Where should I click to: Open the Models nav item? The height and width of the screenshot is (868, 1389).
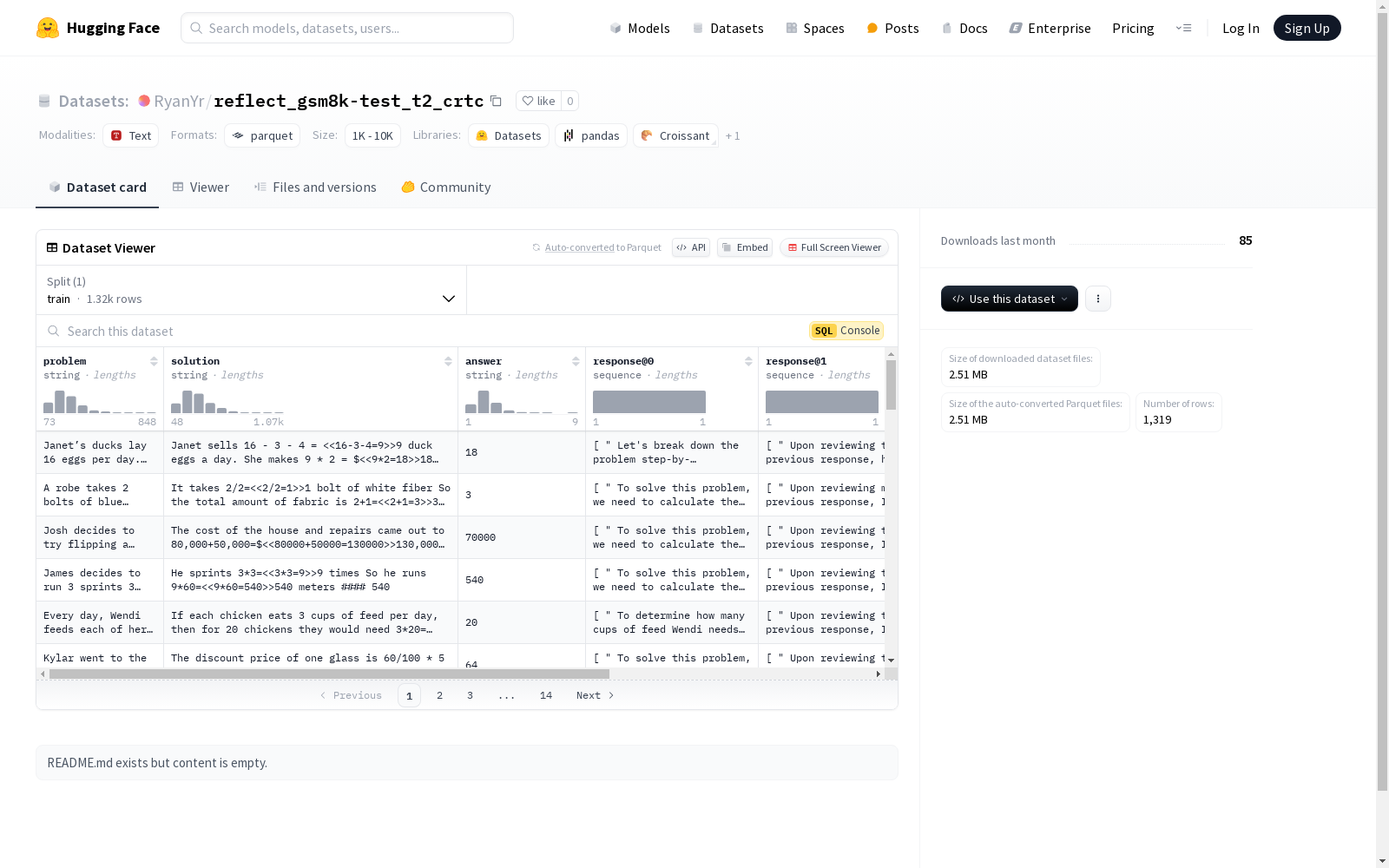click(640, 28)
